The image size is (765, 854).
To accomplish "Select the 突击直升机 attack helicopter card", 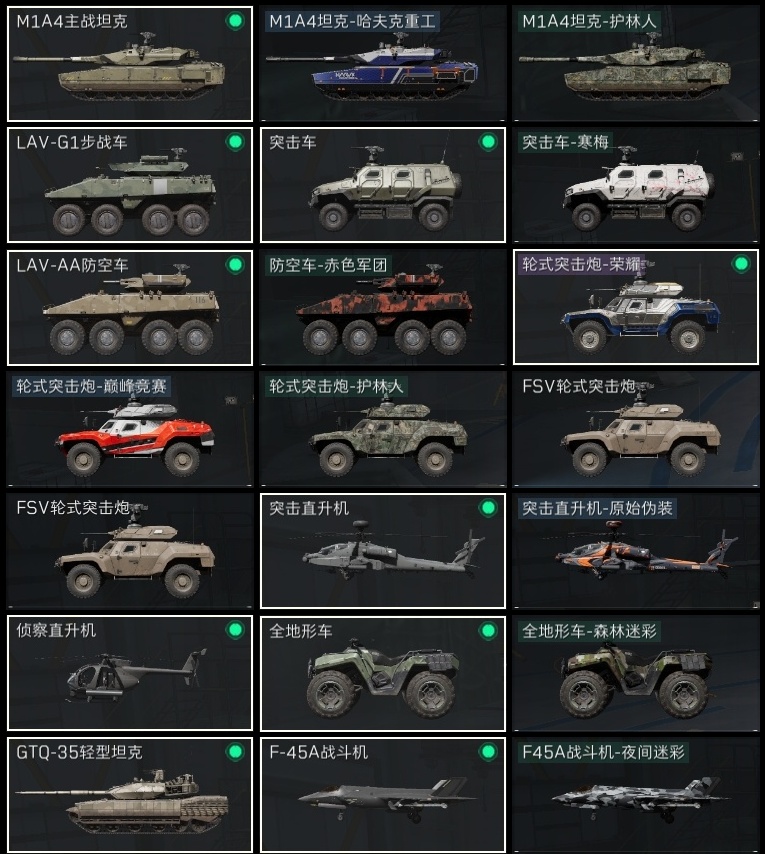I will [383, 551].
